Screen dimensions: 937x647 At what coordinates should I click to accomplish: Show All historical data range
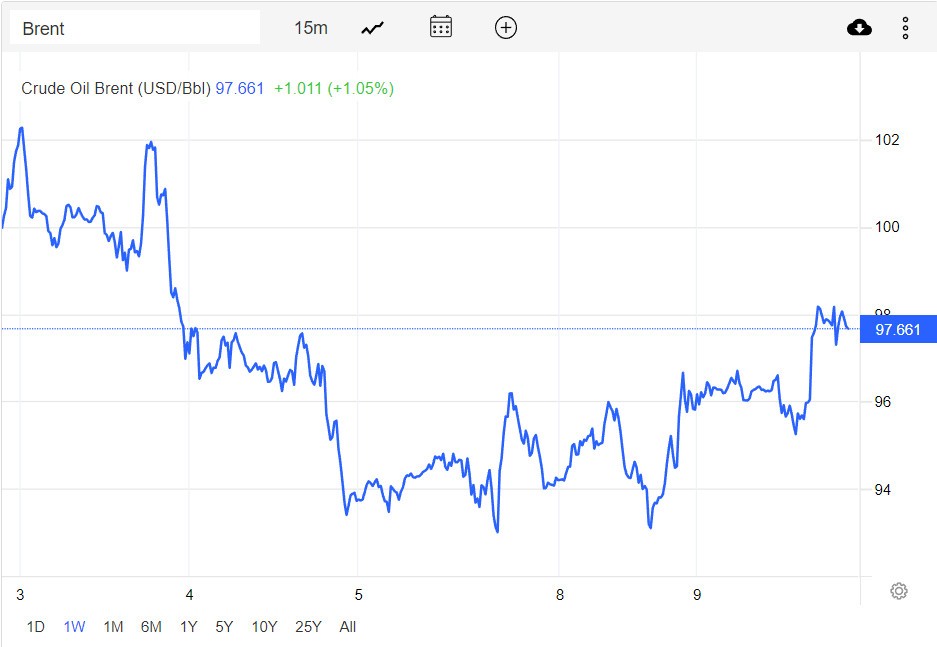(x=347, y=627)
